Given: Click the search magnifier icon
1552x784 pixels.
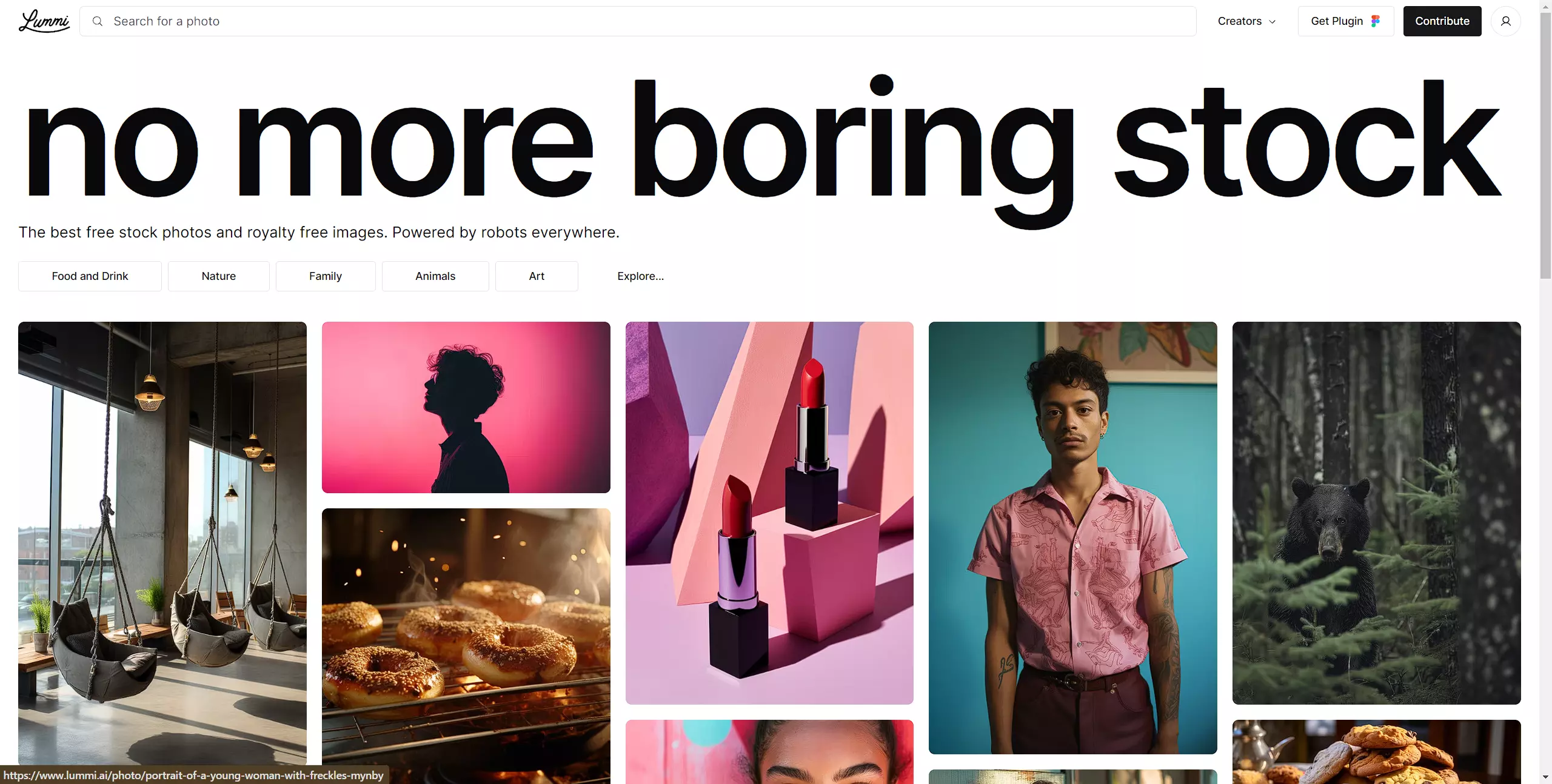Looking at the screenshot, I should click(x=97, y=21).
